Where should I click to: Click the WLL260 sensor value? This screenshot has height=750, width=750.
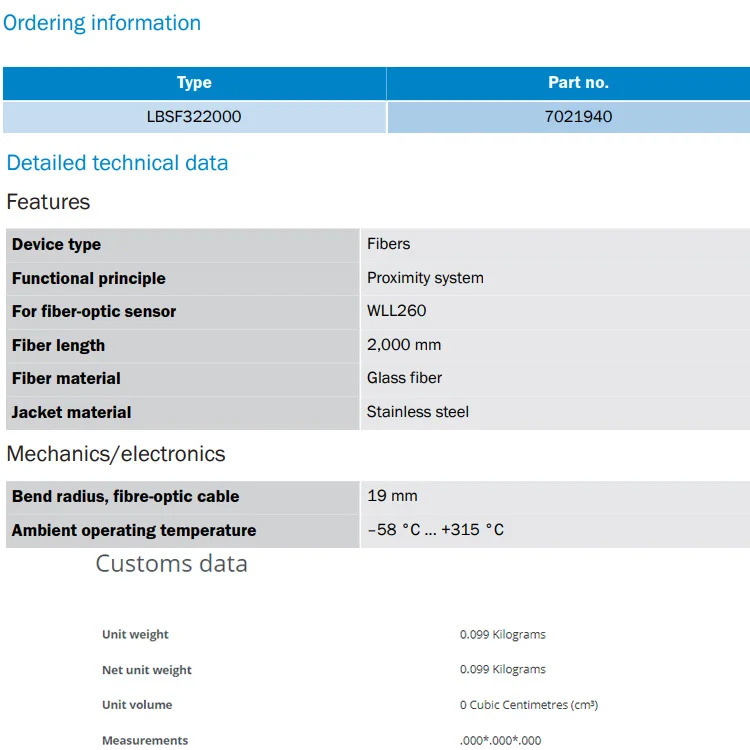pyautogui.click(x=397, y=311)
